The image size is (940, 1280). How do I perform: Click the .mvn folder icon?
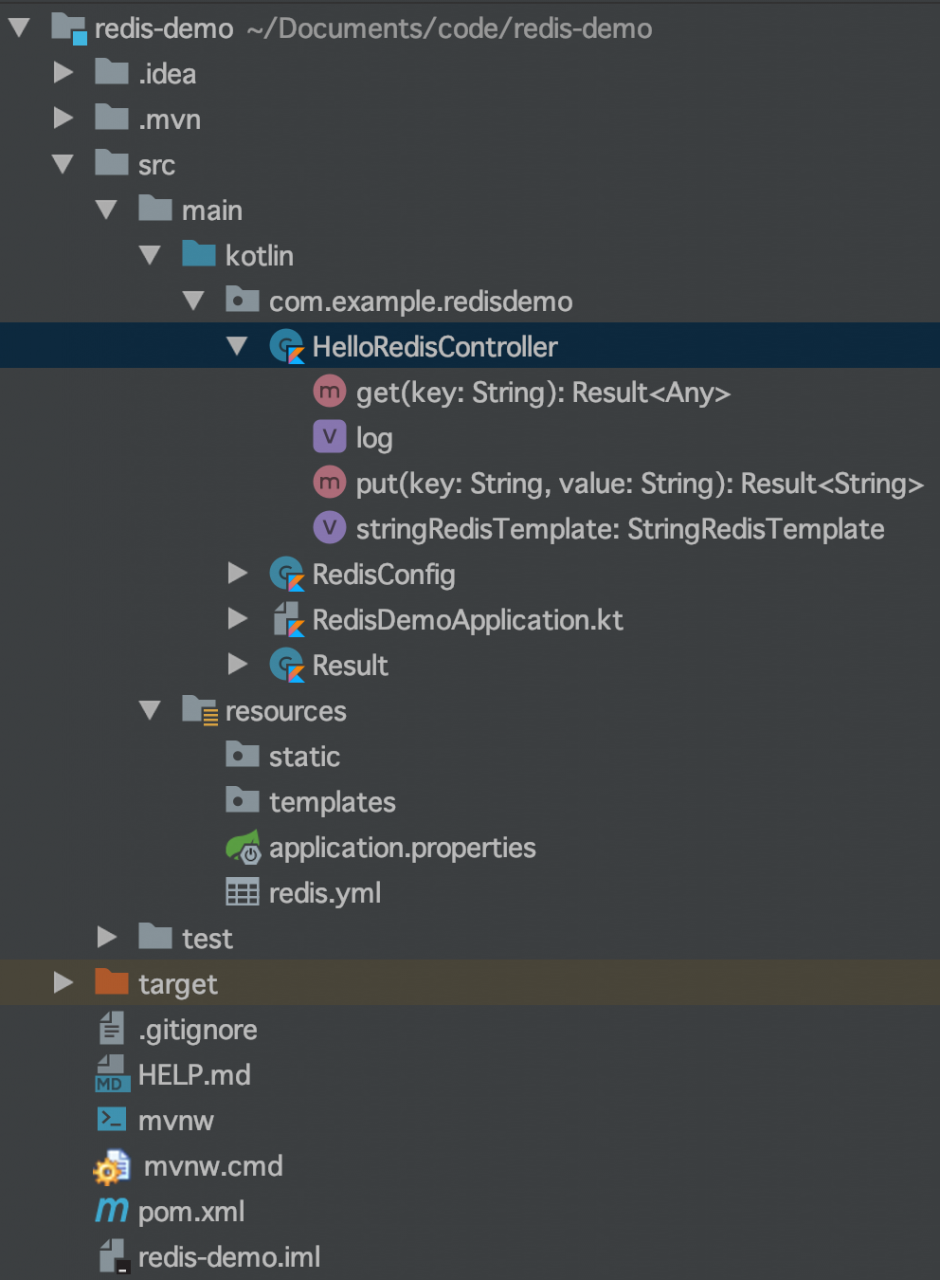point(111,118)
